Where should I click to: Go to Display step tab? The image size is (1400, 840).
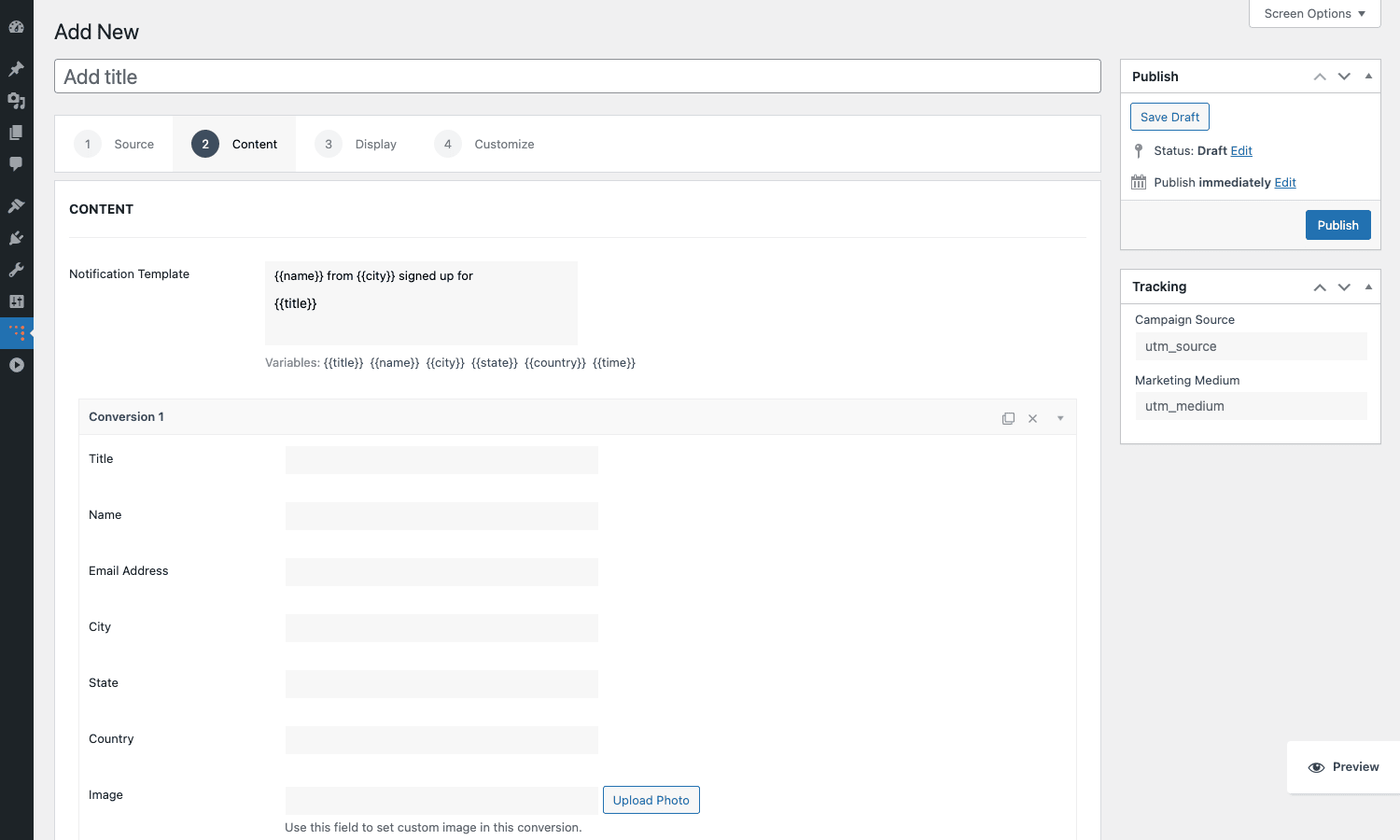point(356,144)
